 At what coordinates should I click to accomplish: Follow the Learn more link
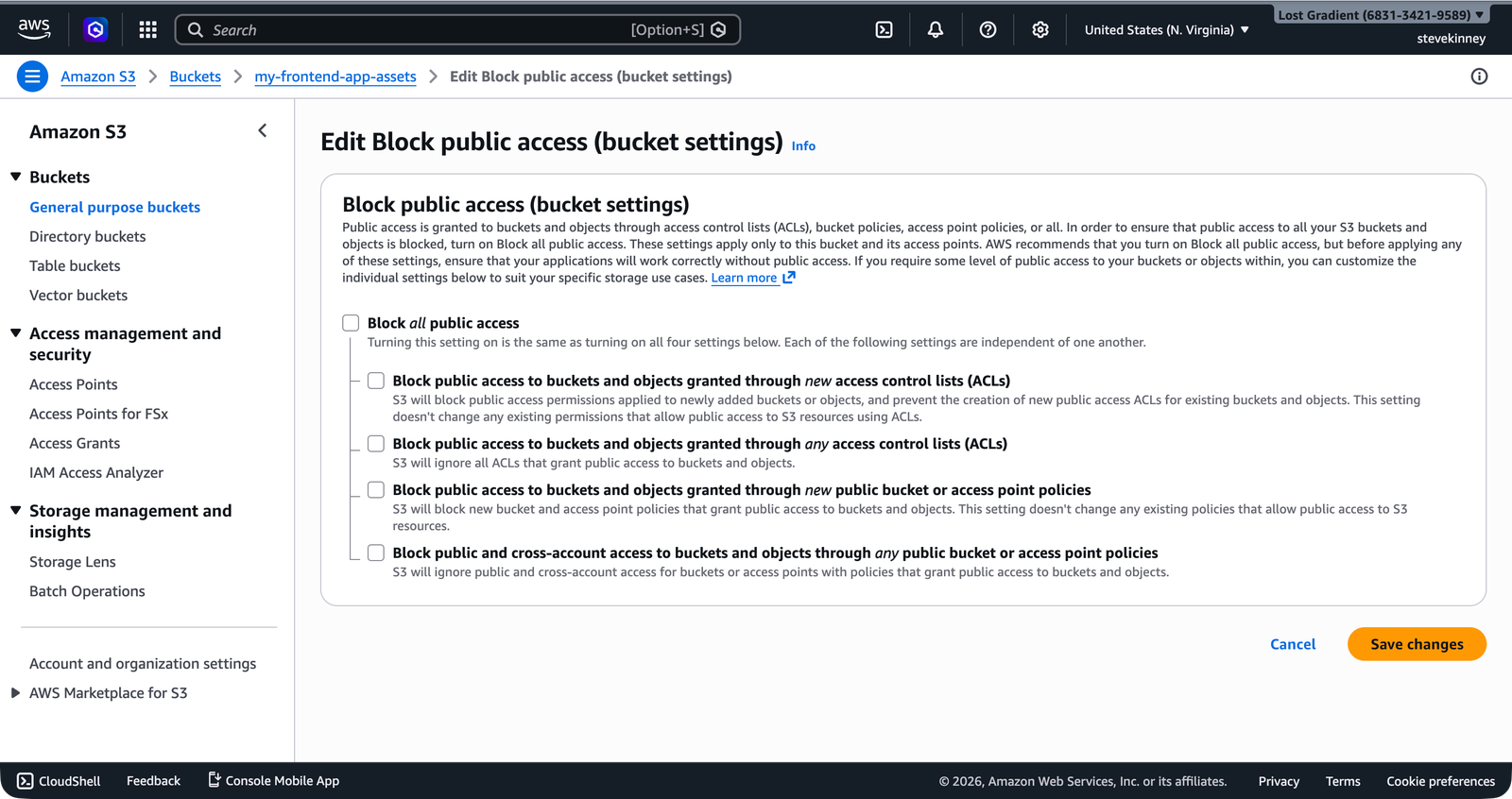pos(744,278)
